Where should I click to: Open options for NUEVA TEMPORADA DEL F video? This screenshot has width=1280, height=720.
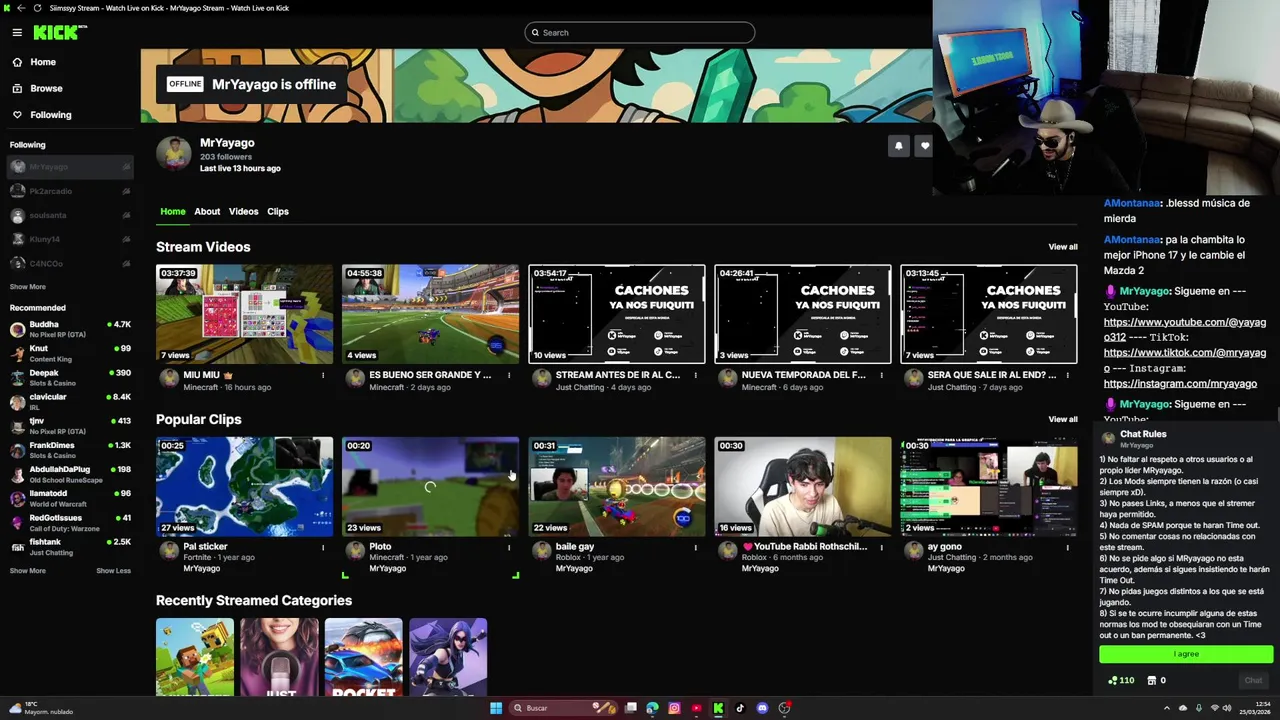tap(881, 375)
